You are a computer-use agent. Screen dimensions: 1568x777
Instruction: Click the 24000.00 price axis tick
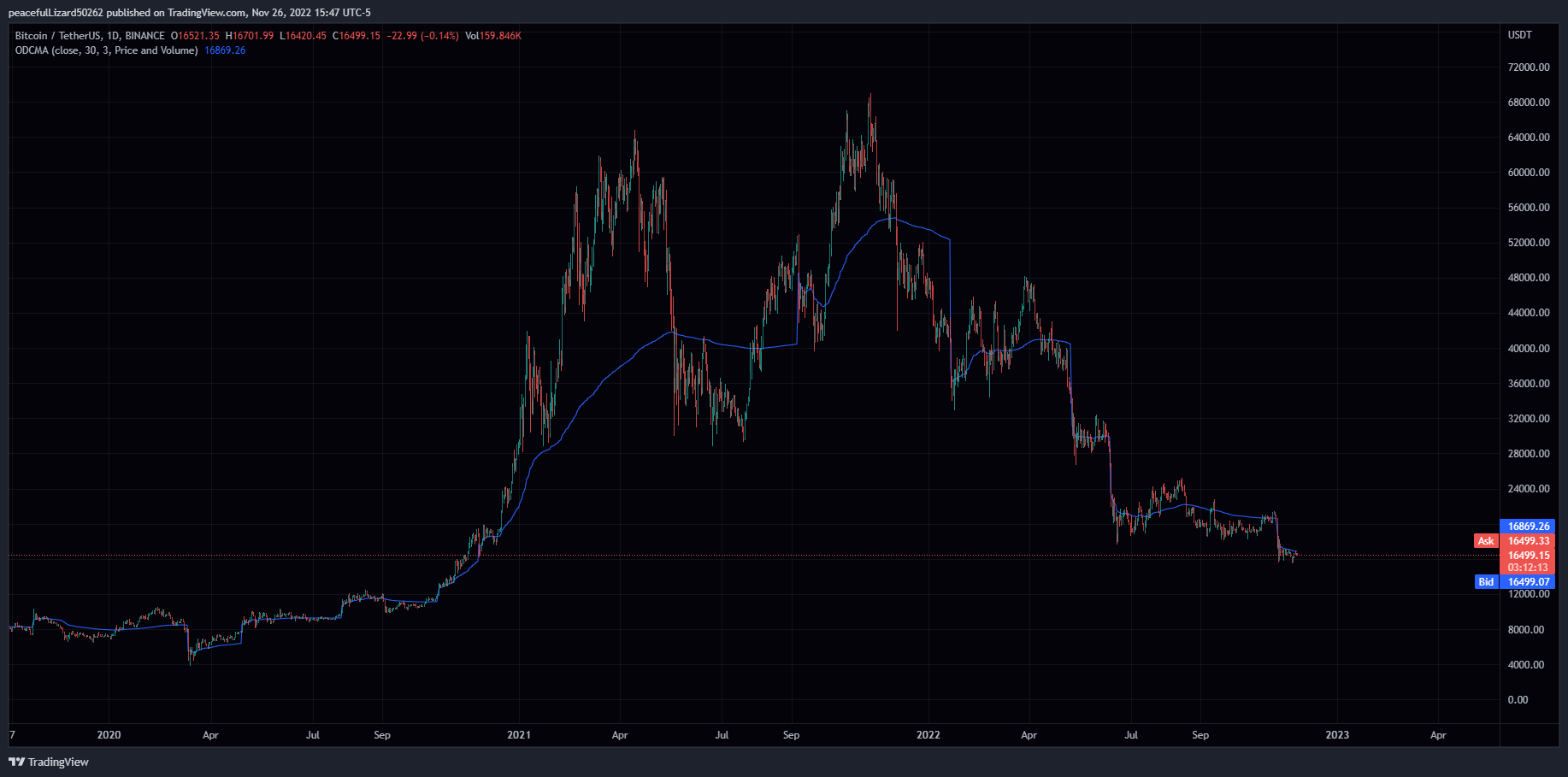coord(1529,489)
